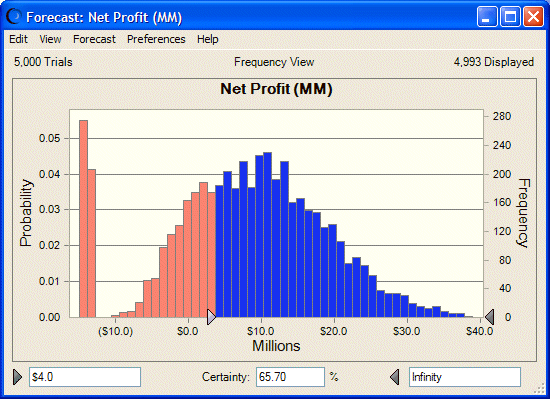Click the ($10.0) x-axis tick label
Screen dimensions: 550x399
[115, 331]
